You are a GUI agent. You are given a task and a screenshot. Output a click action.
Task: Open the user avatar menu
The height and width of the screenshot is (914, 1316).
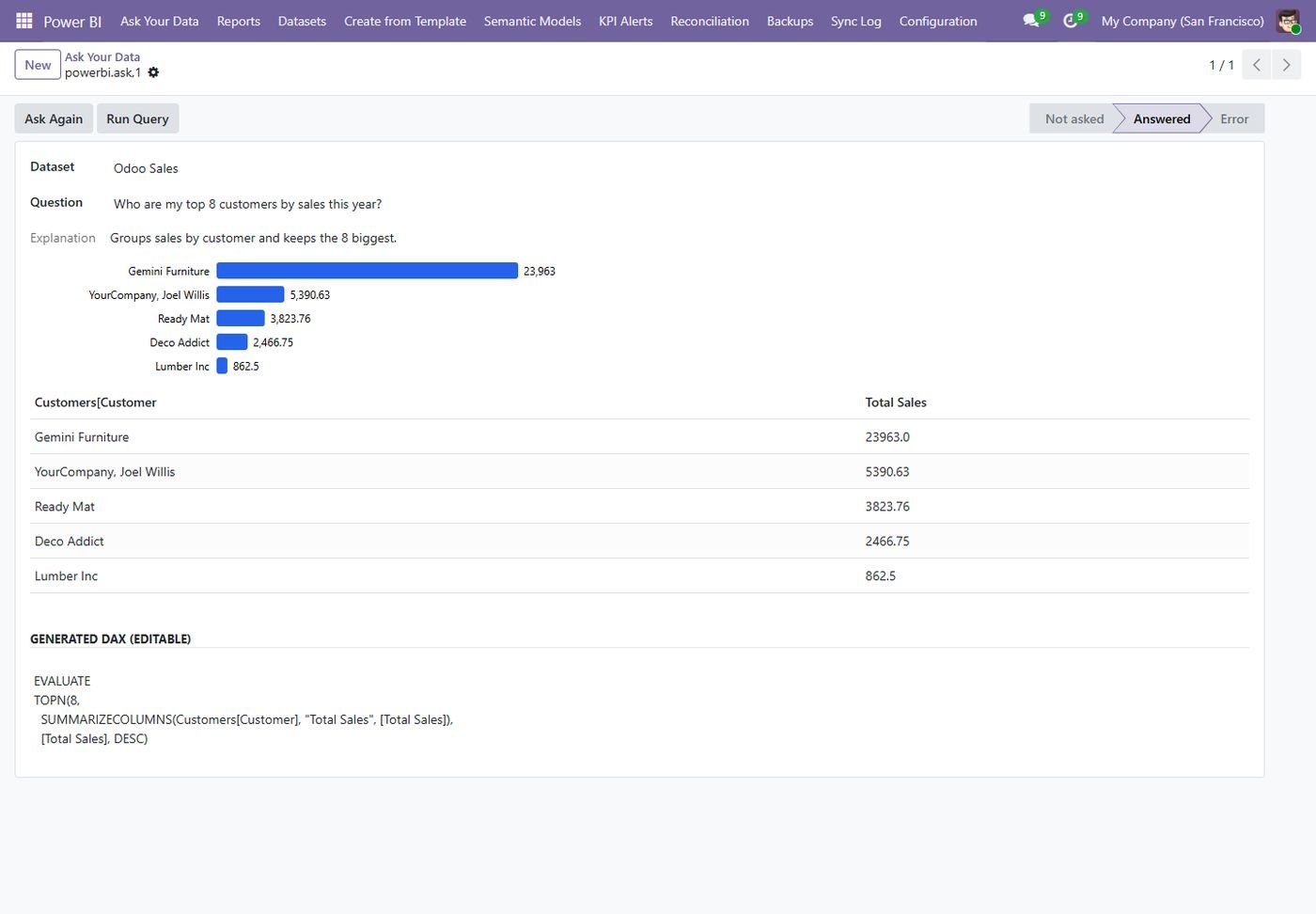1289,21
